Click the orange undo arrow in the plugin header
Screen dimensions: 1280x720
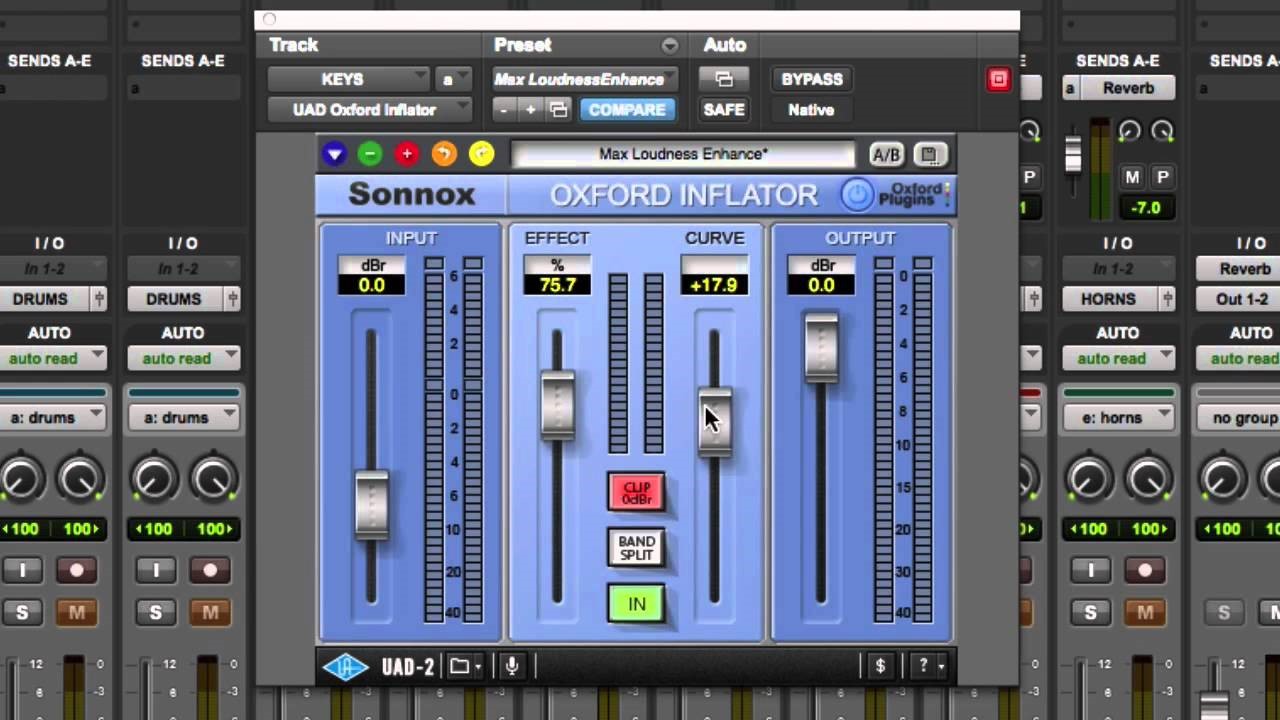coord(442,154)
